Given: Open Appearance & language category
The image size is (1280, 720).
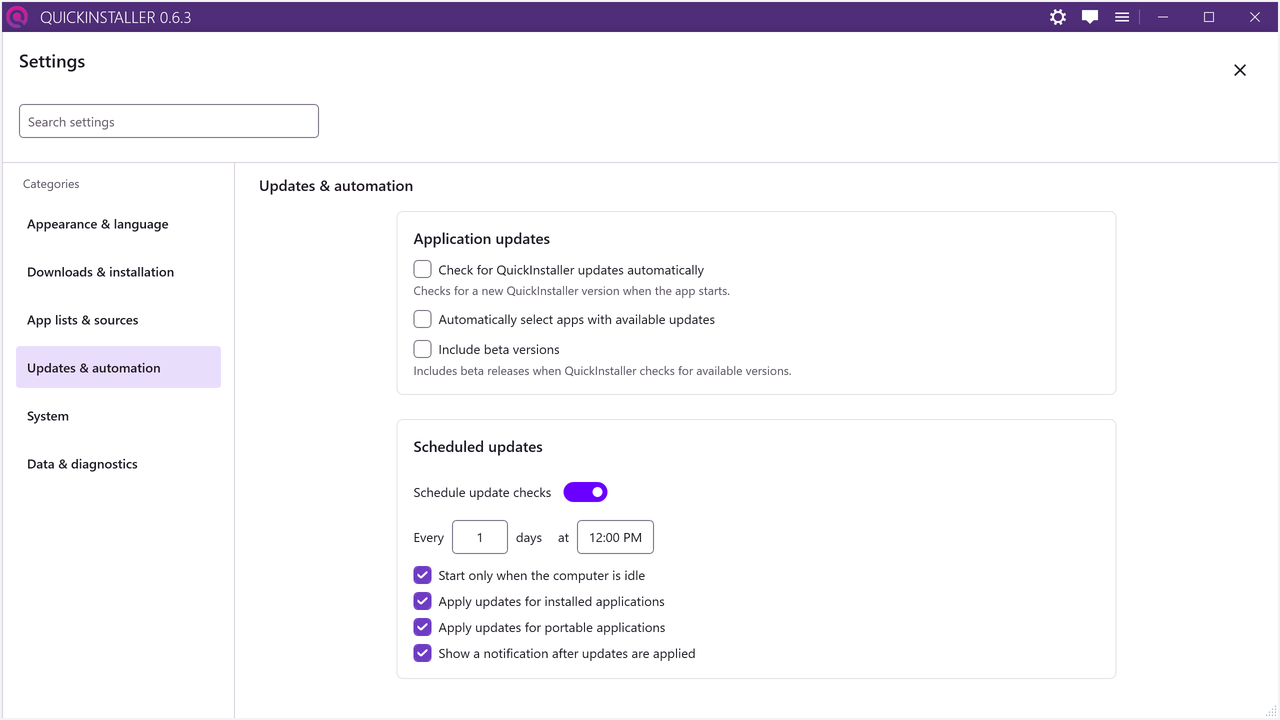Looking at the screenshot, I should [118, 224].
